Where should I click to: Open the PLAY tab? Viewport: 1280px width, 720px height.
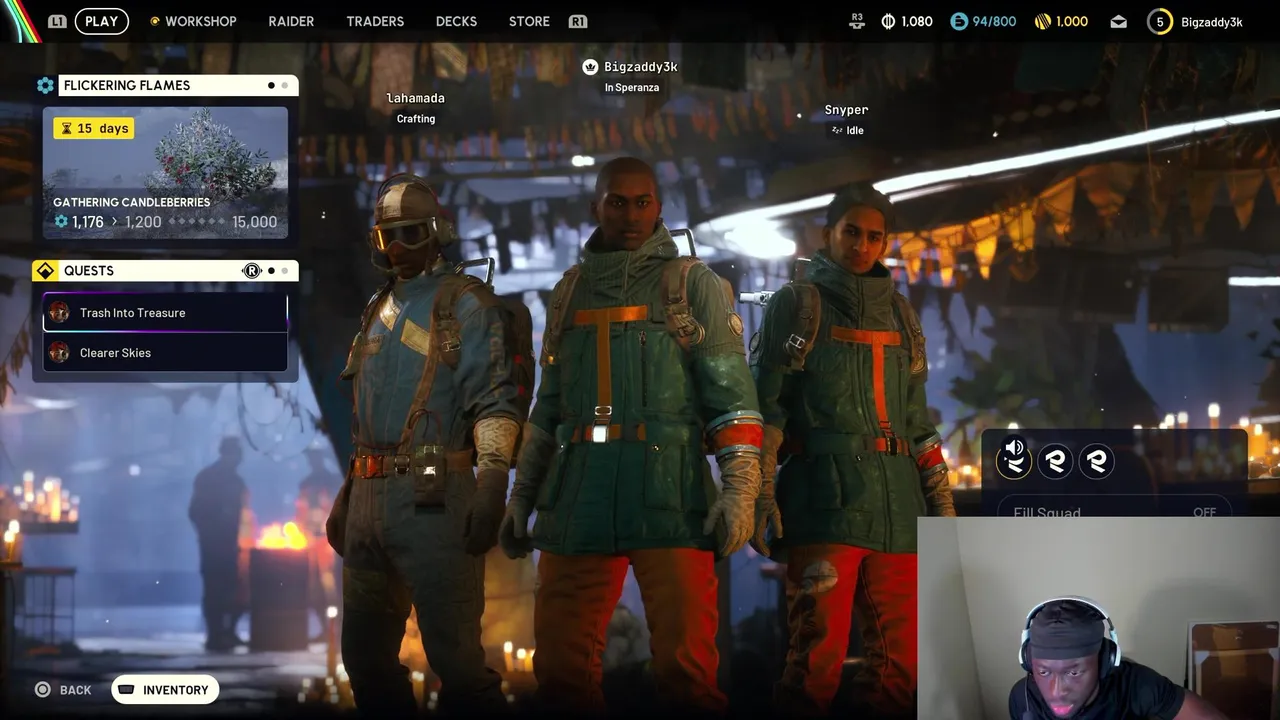pyautogui.click(x=101, y=21)
